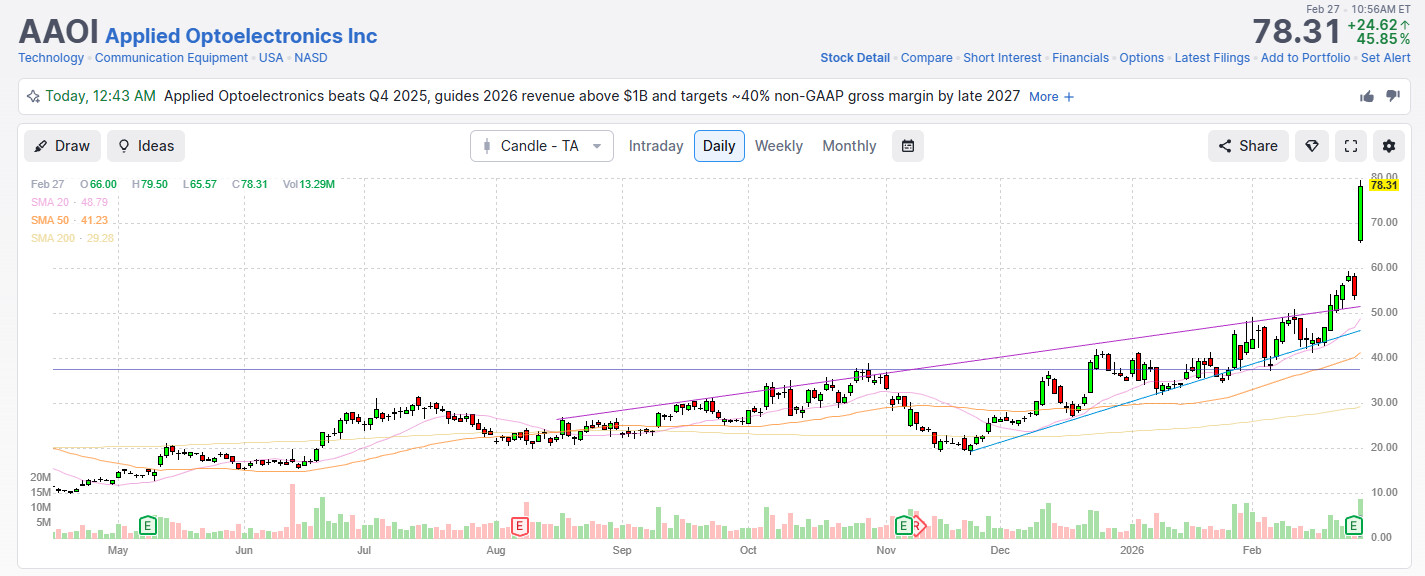The image size is (1425, 576).
Task: Click the red diamond marker near November
Action: (x=919, y=525)
